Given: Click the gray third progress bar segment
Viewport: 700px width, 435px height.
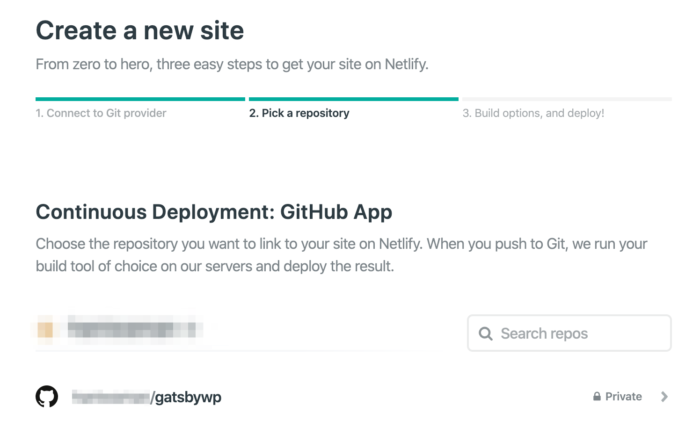Looking at the screenshot, I should (566, 99).
